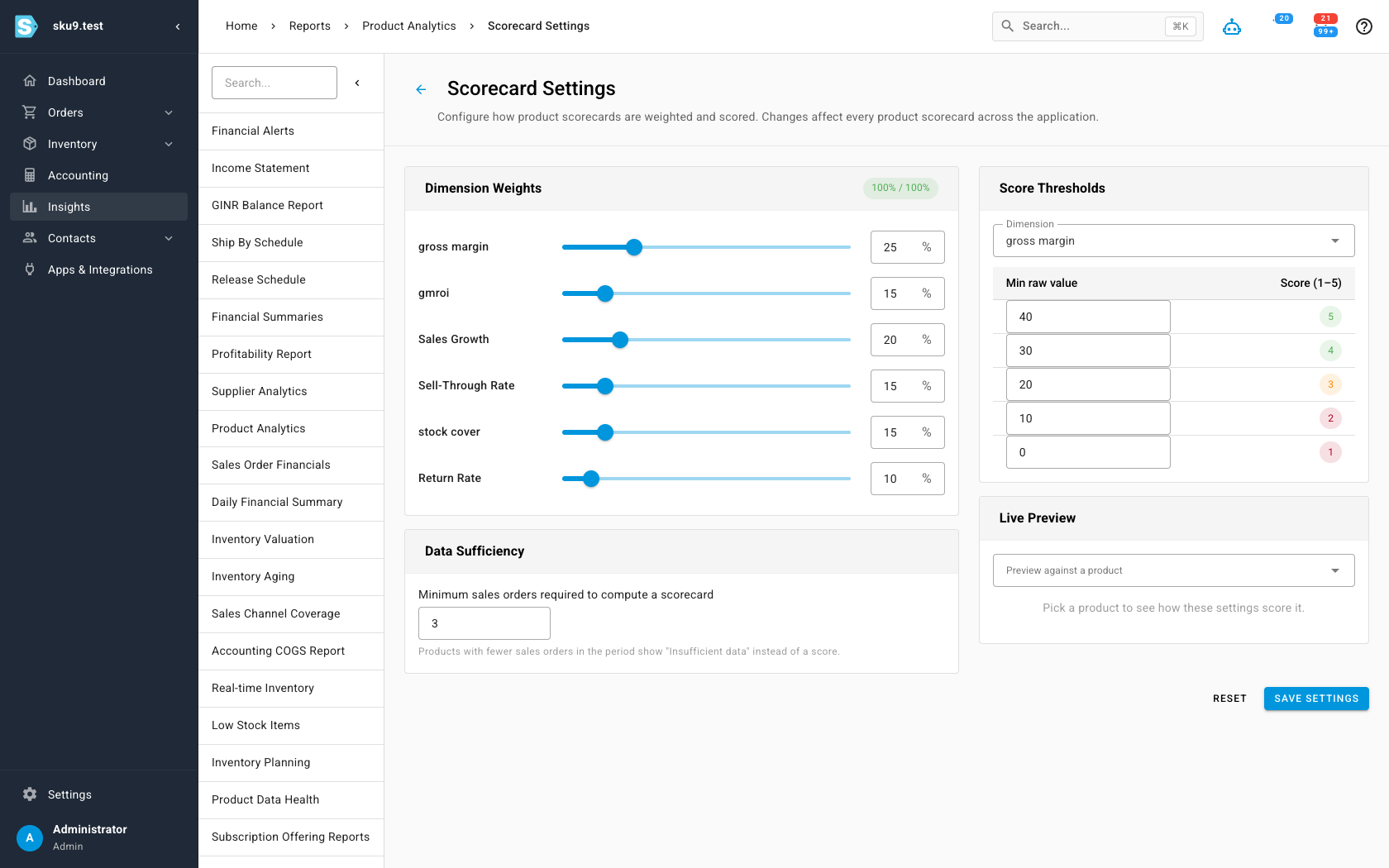This screenshot has width=1389, height=868.
Task: Click the Apps & Integrations plug icon
Action: click(30, 269)
